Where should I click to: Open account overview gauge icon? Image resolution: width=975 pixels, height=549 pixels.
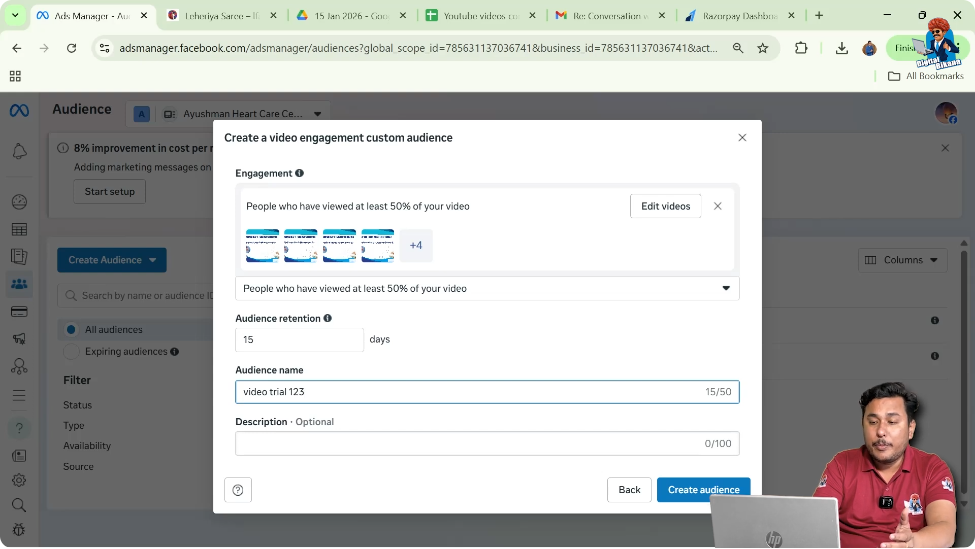(x=19, y=201)
